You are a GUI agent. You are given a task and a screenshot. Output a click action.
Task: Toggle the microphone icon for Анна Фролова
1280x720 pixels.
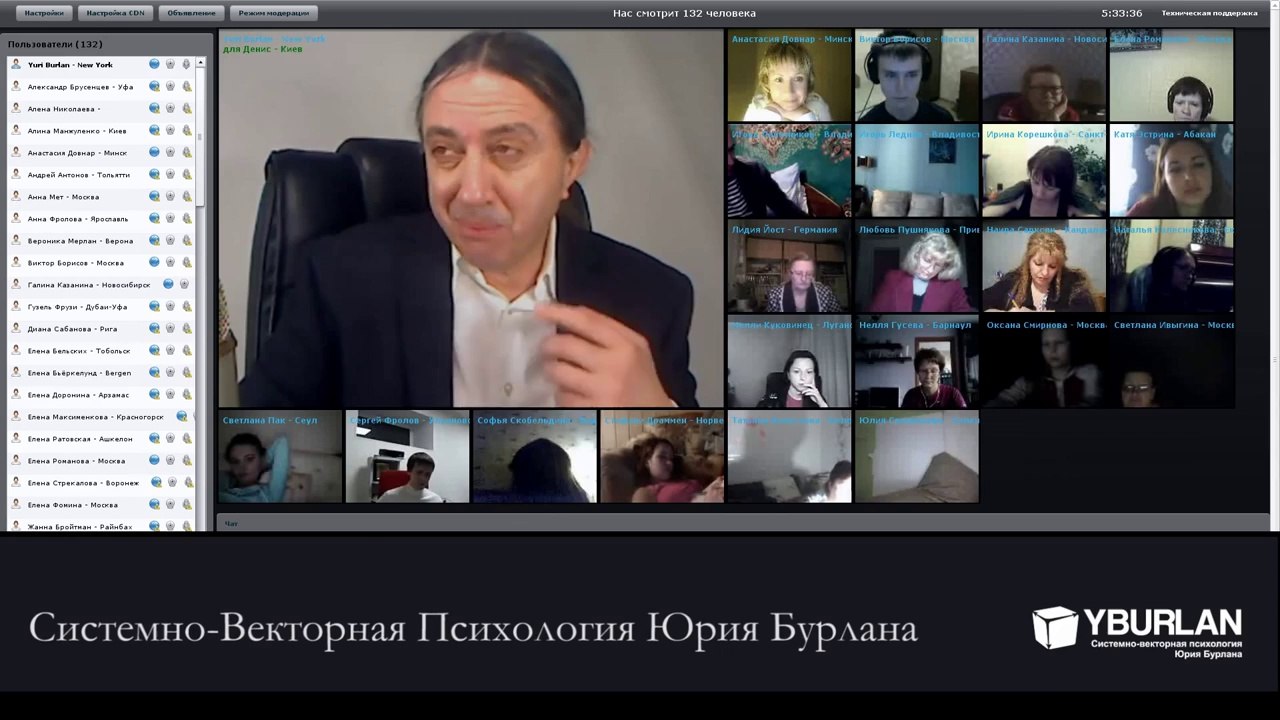[x=186, y=218]
